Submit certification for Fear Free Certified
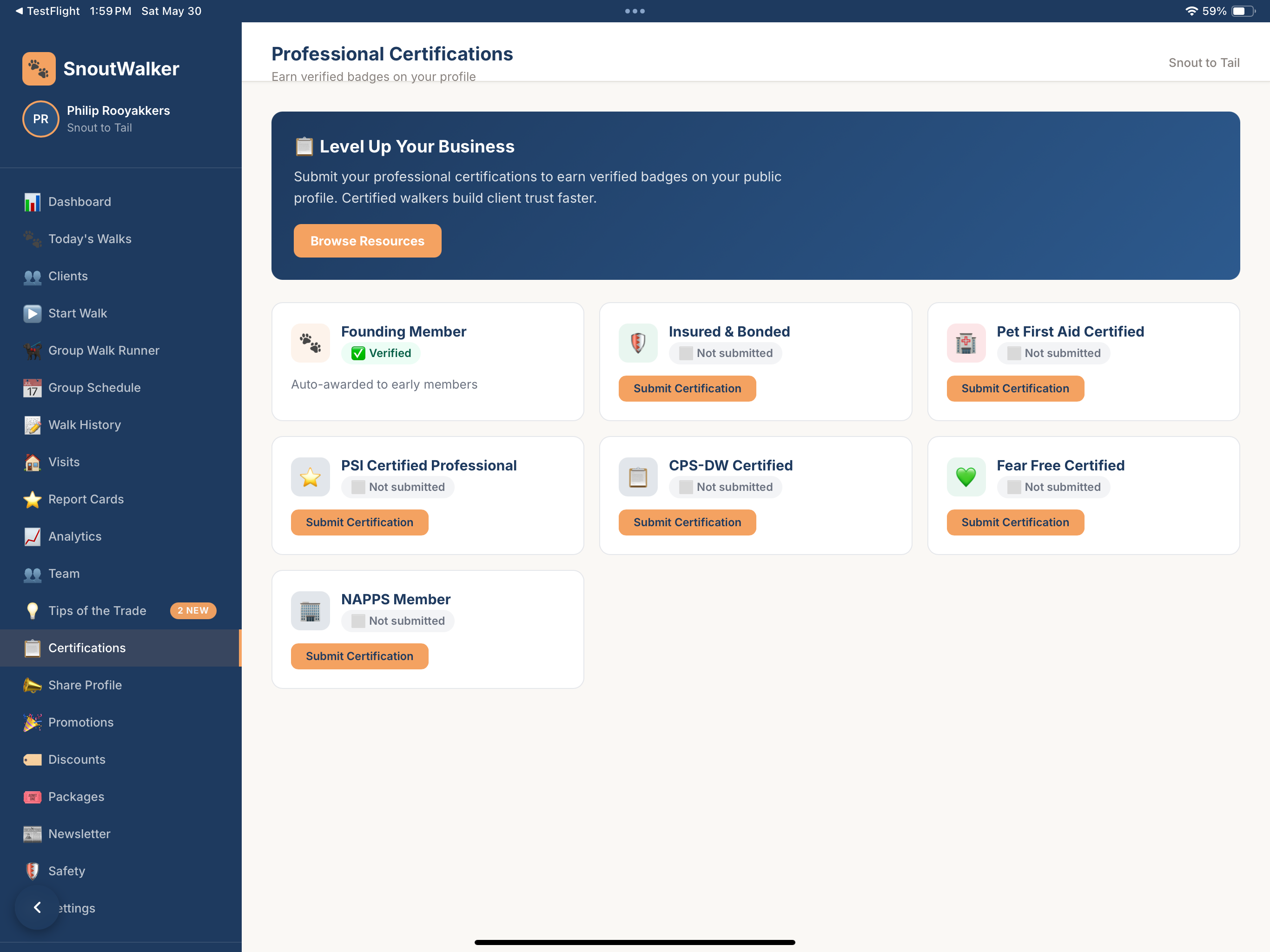The width and height of the screenshot is (1270, 952). pos(1015,522)
